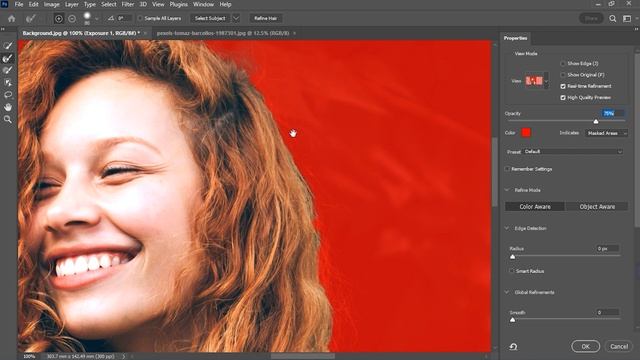Click the Opacity slider handle
640x360 pixels.
(596, 122)
